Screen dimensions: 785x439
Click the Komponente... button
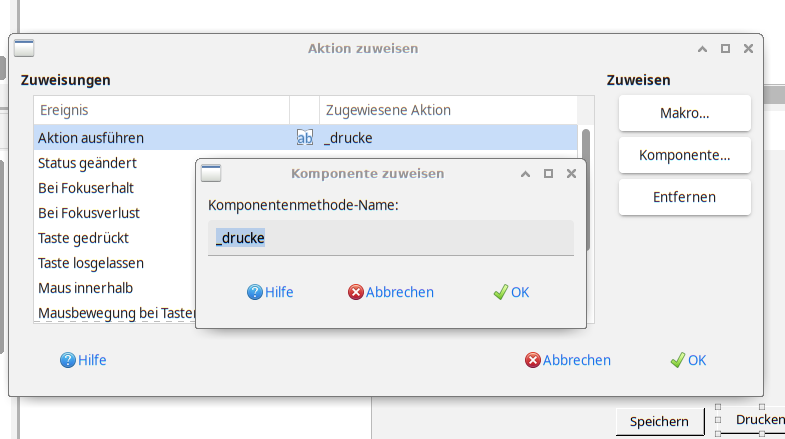[684, 155]
